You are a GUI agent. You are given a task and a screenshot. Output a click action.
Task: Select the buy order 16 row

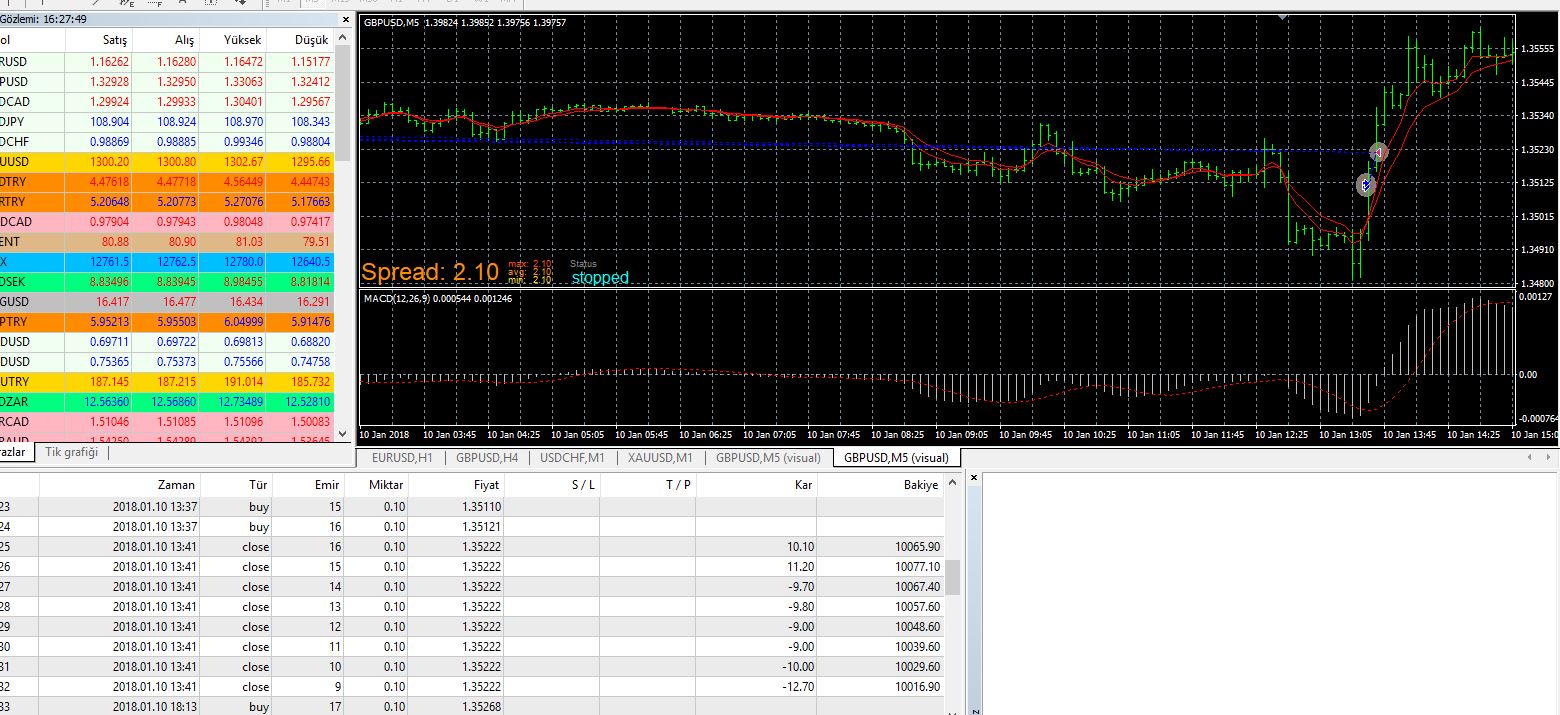(472, 527)
